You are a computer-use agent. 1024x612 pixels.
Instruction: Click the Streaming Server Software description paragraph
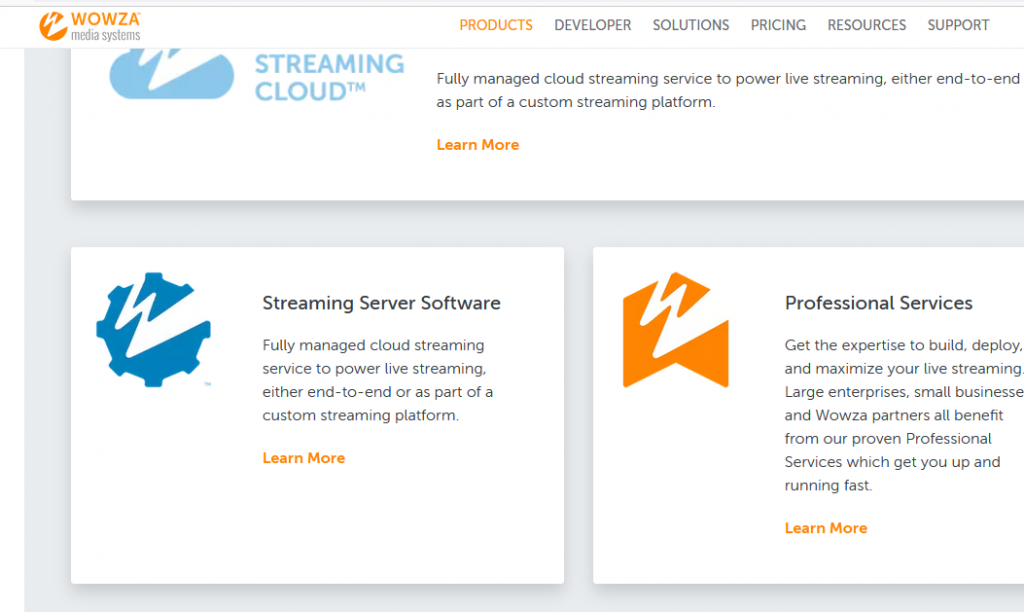click(378, 380)
